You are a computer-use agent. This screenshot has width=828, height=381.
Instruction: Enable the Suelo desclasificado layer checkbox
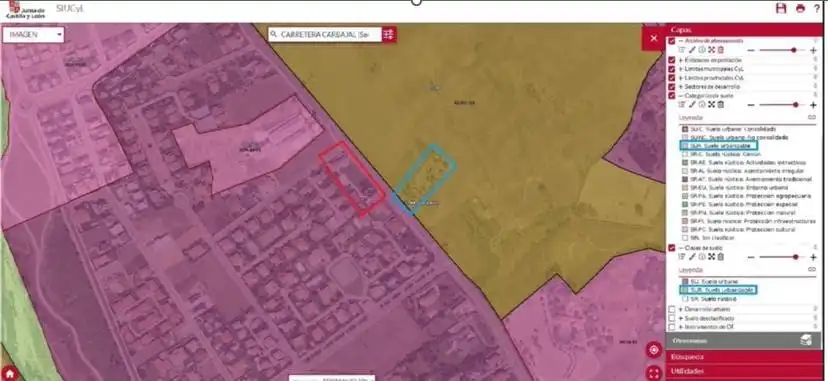[x=672, y=318]
